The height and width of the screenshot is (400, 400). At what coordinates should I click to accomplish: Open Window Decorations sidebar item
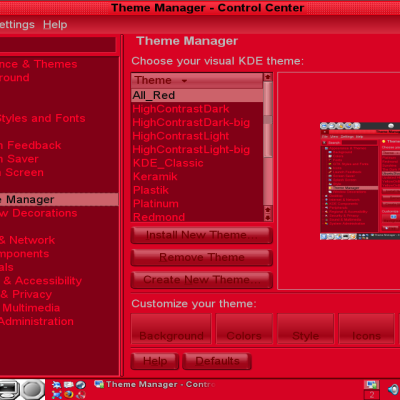(38, 213)
